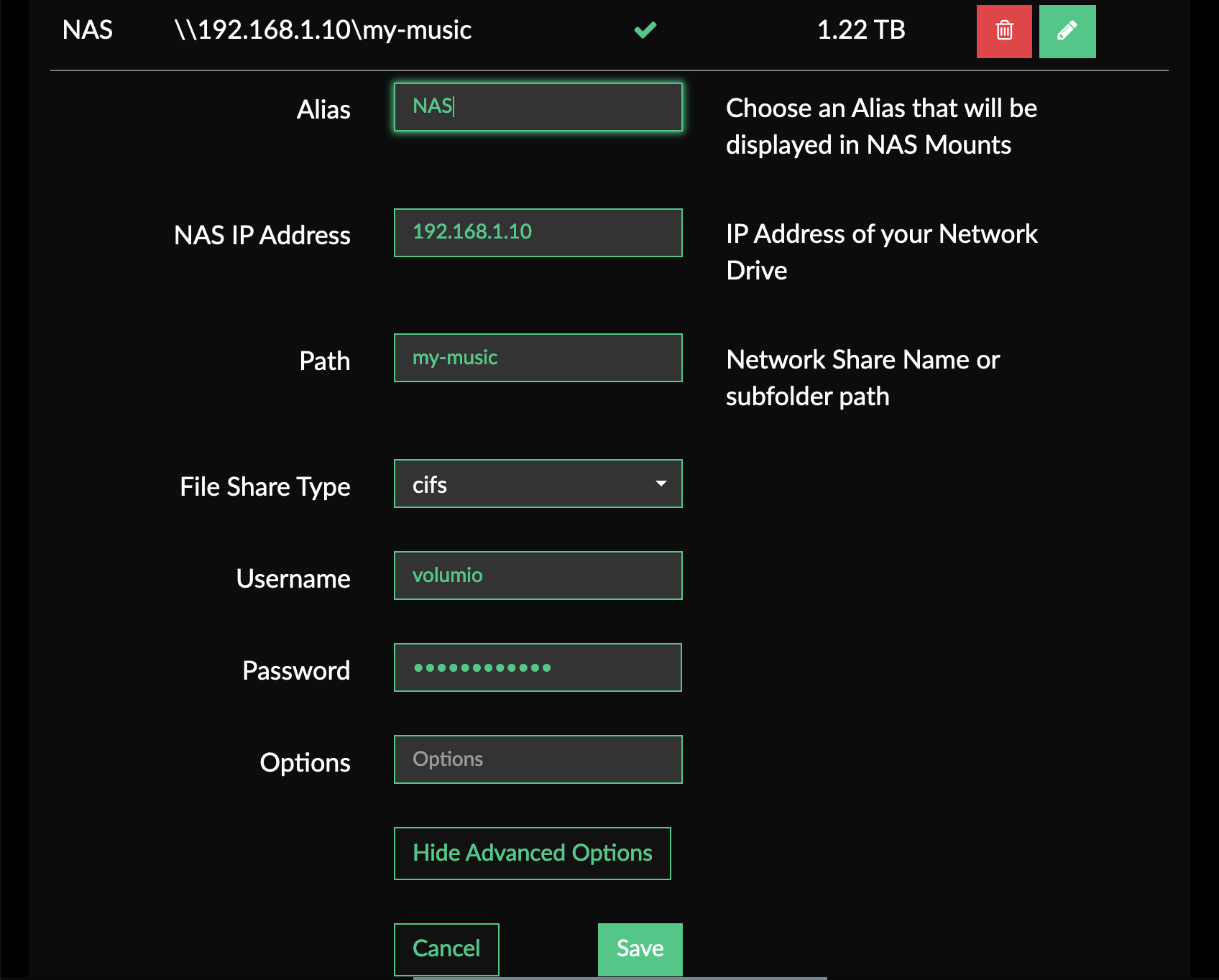
Task: Click the green mounted-status checkmark
Action: pyautogui.click(x=645, y=30)
